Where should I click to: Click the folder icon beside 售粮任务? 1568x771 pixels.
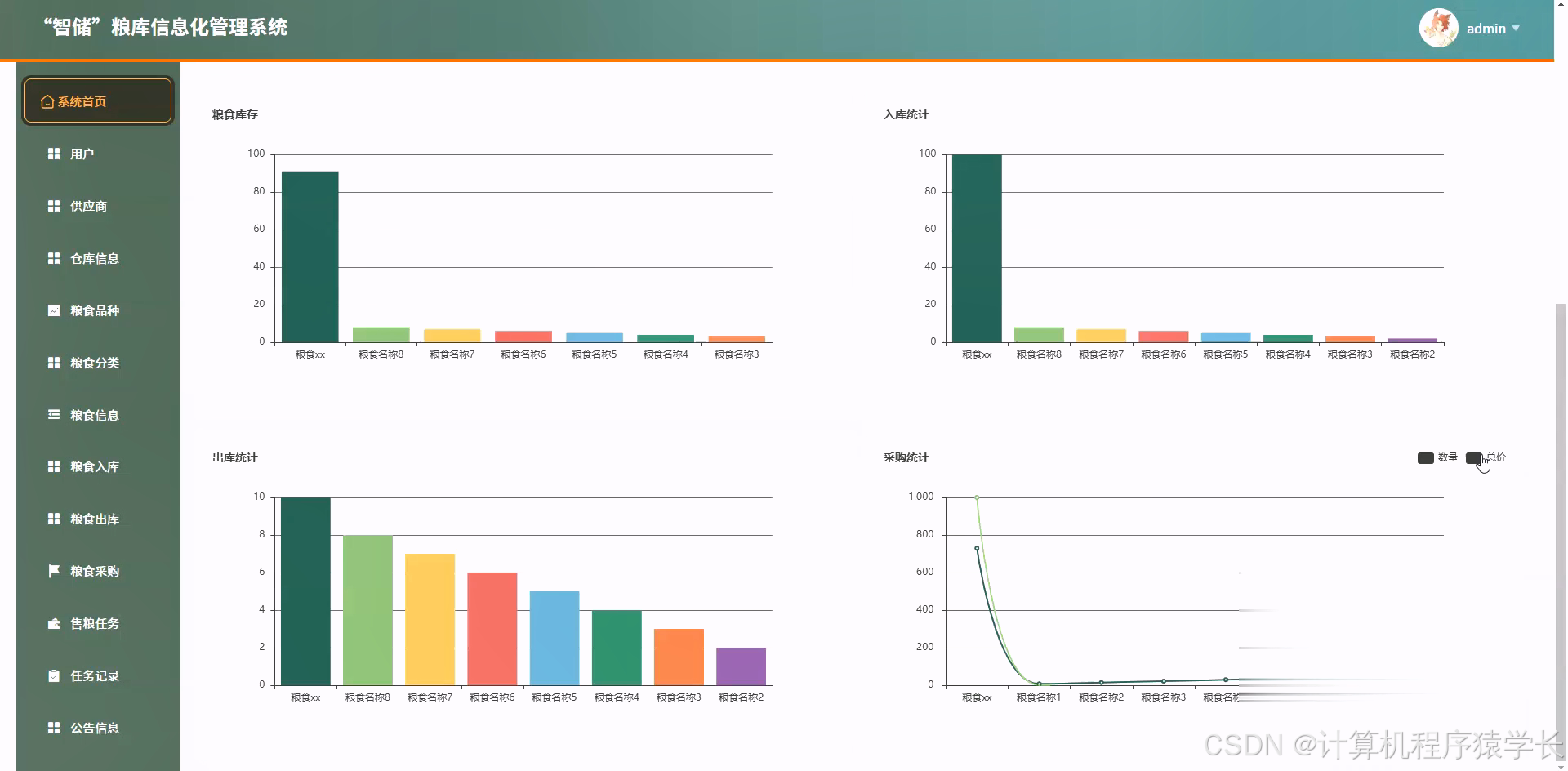[x=54, y=623]
